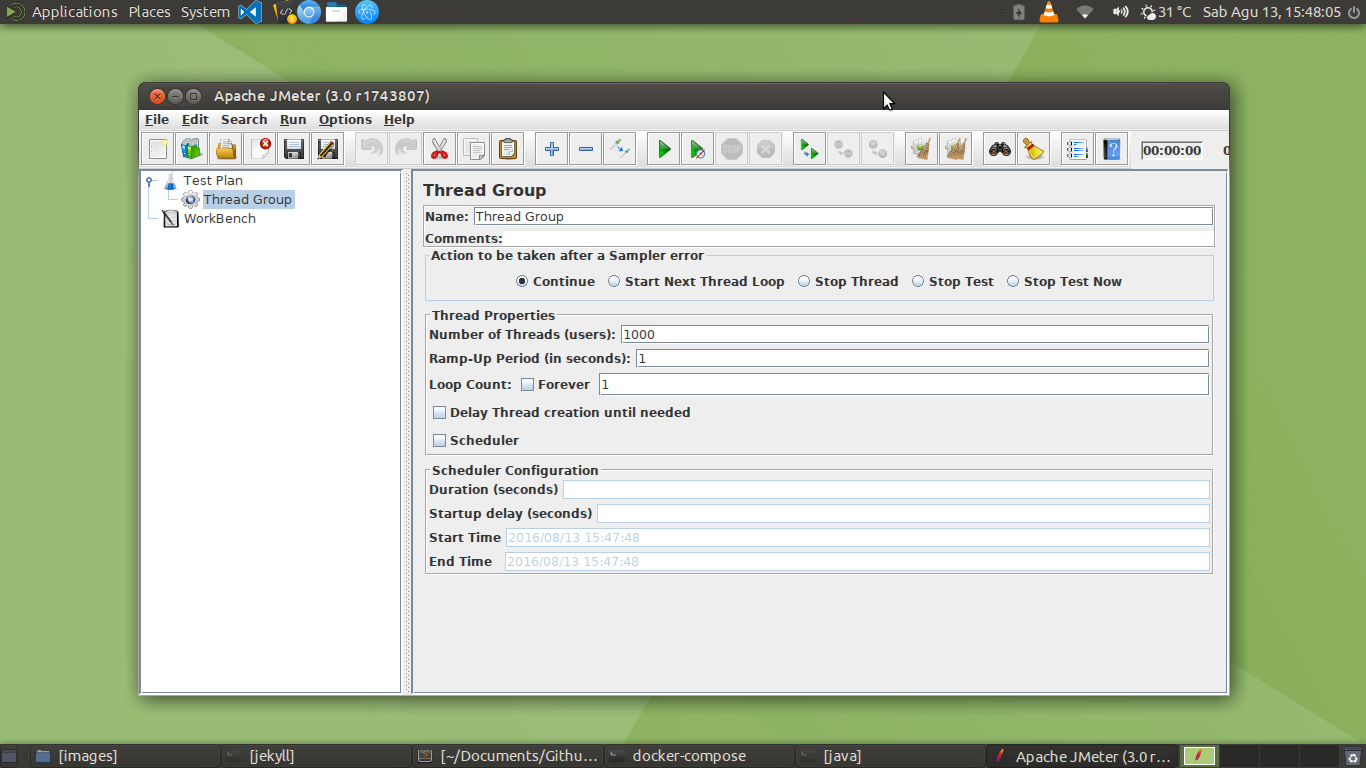The width and height of the screenshot is (1366, 768).
Task: Click Start no pauses icon
Action: tap(697, 149)
